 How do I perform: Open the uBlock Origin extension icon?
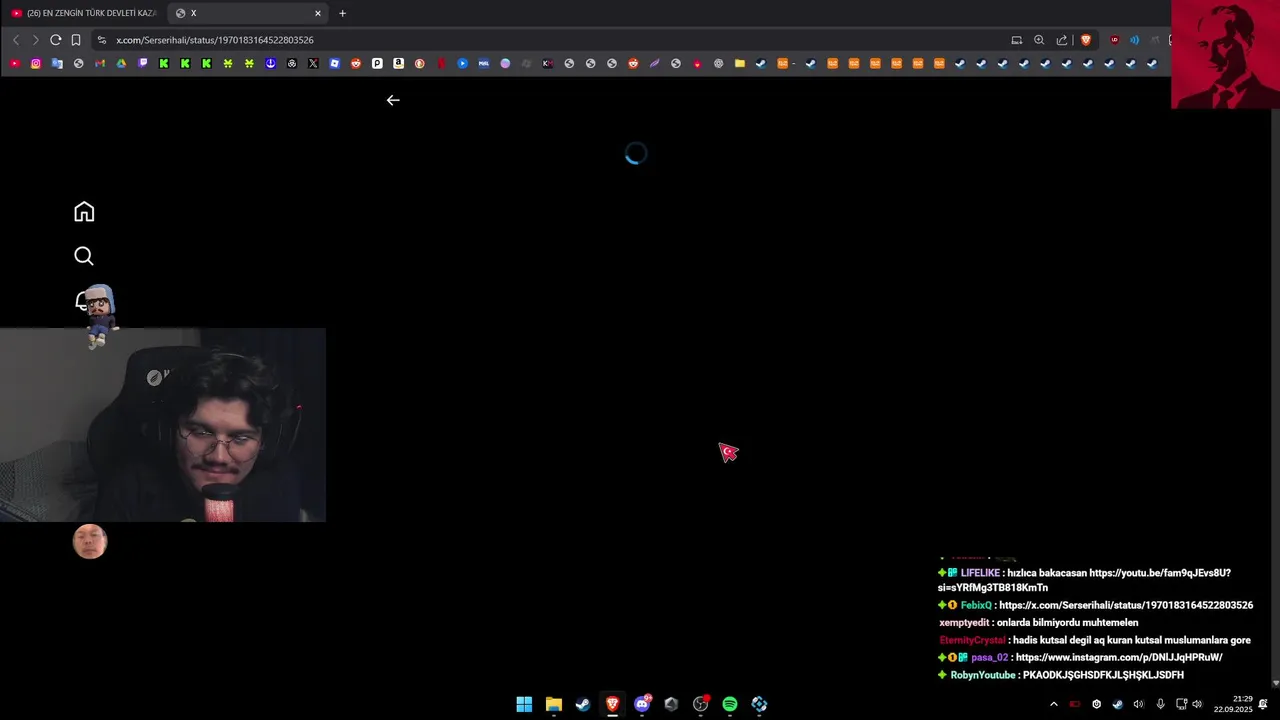[1114, 40]
